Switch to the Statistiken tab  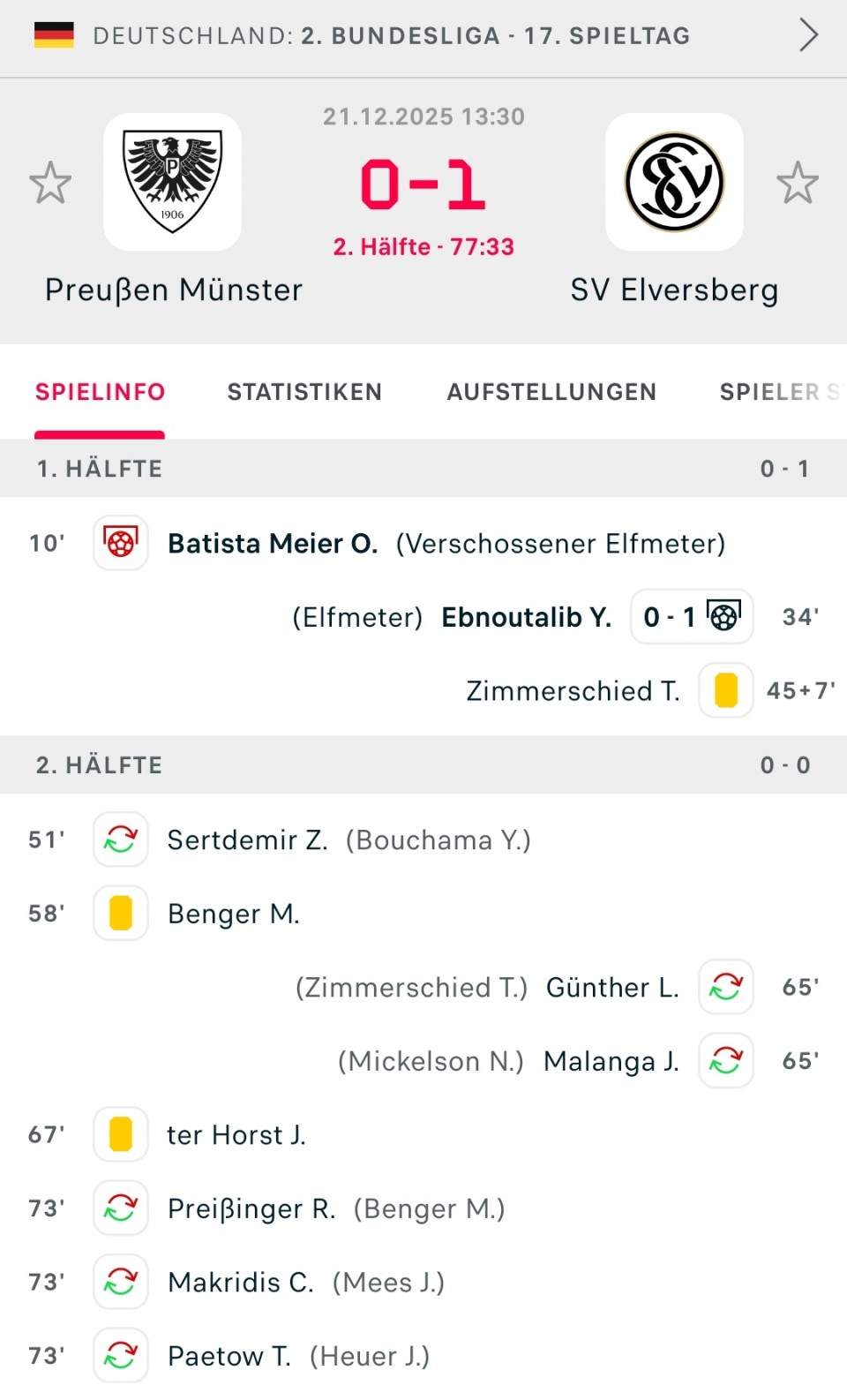tap(304, 392)
